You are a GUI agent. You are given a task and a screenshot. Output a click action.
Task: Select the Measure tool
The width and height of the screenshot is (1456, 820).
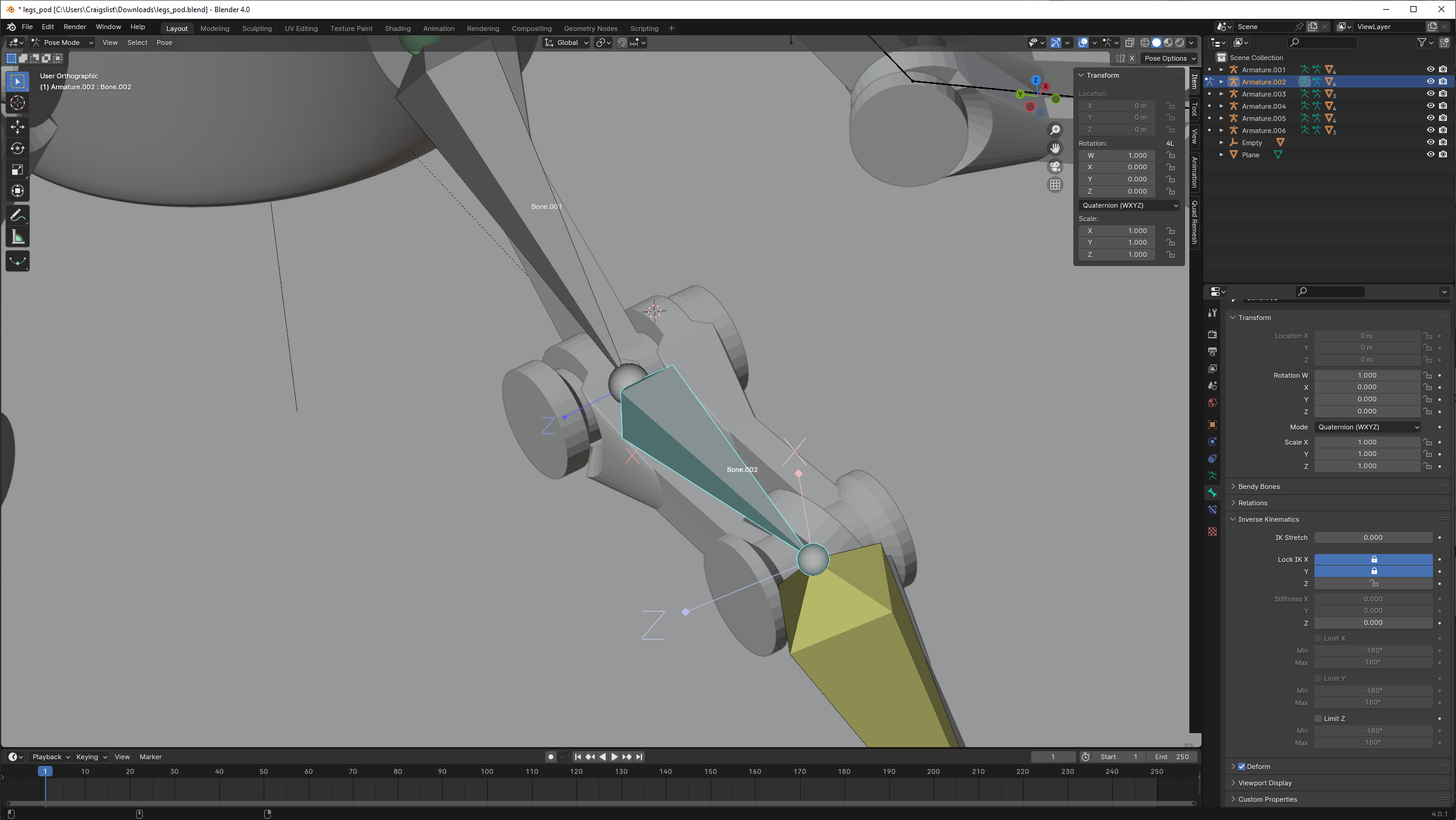(x=18, y=237)
